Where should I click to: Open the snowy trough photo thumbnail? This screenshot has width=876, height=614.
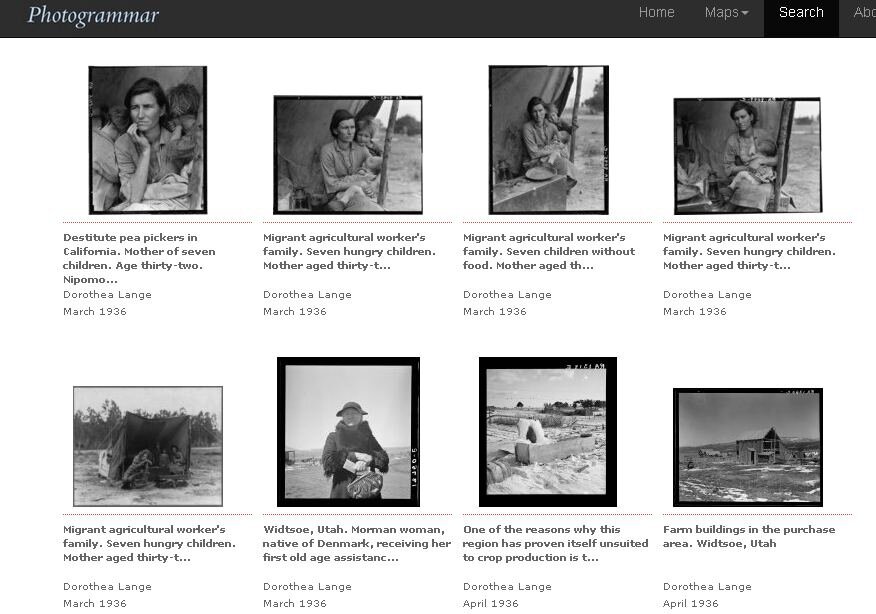[x=548, y=432]
